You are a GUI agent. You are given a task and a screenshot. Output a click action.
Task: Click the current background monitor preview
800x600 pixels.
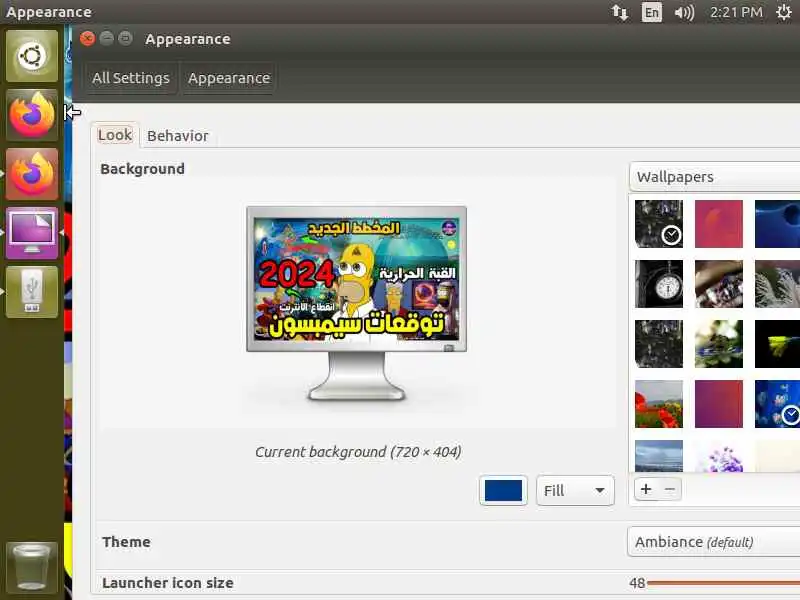357,303
